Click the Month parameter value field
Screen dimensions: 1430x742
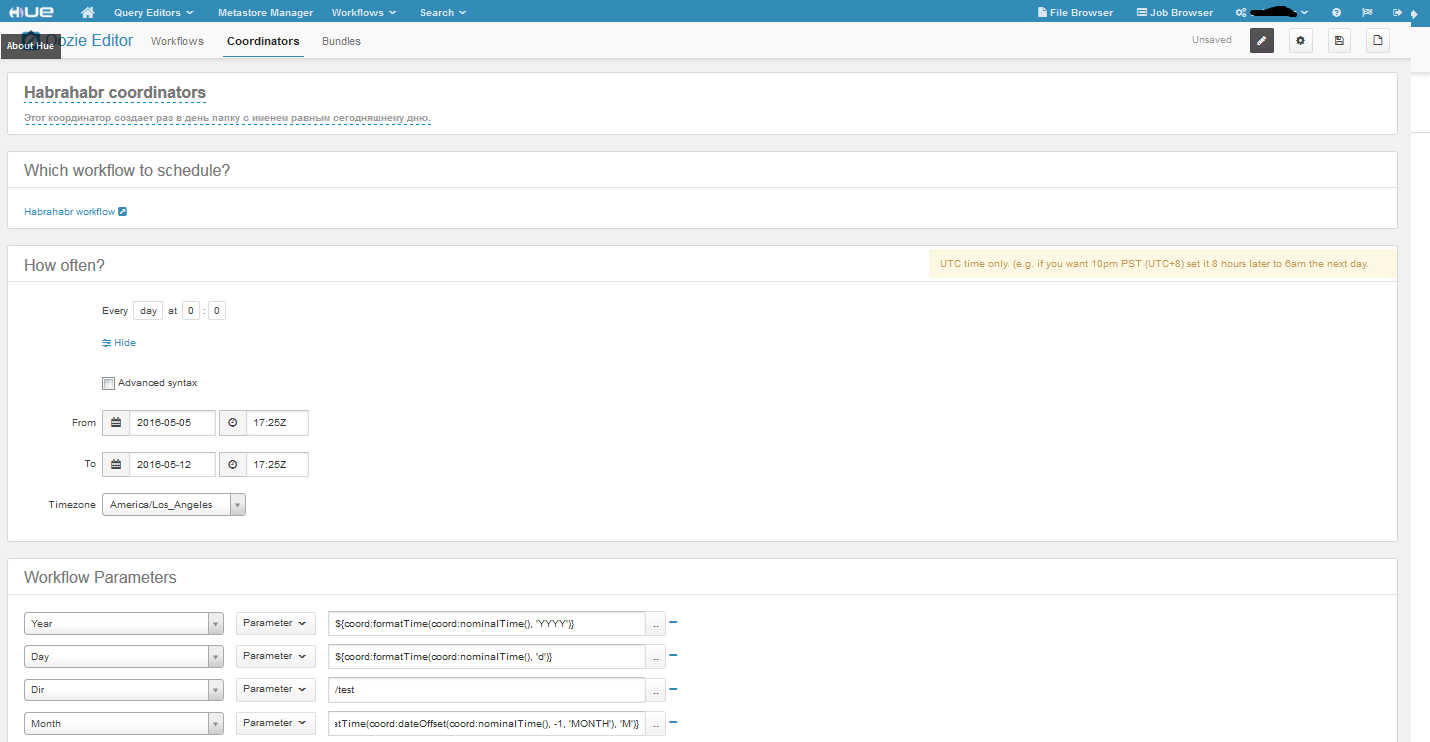[487, 723]
